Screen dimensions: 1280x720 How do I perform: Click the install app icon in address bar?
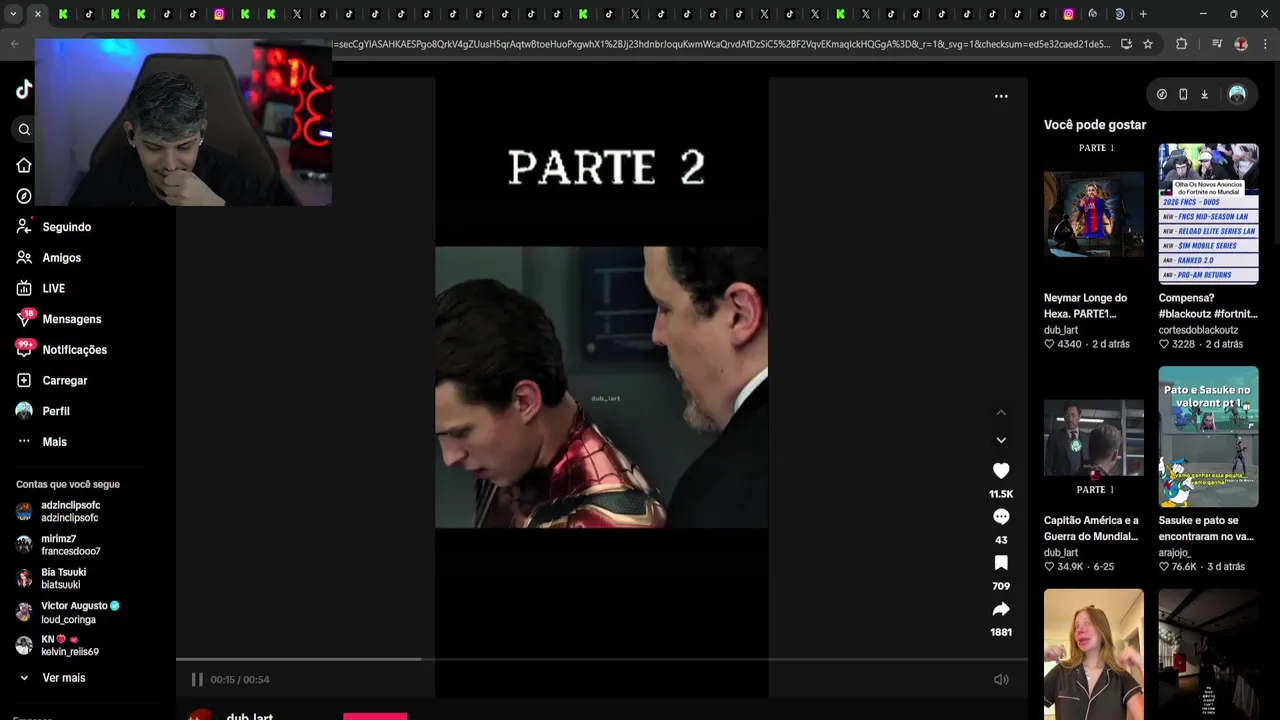click(1127, 44)
